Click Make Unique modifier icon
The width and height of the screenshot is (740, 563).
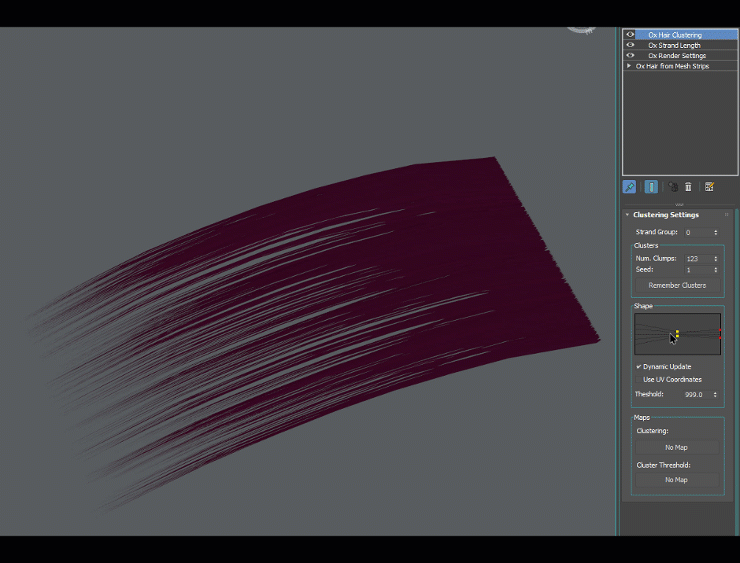click(673, 187)
